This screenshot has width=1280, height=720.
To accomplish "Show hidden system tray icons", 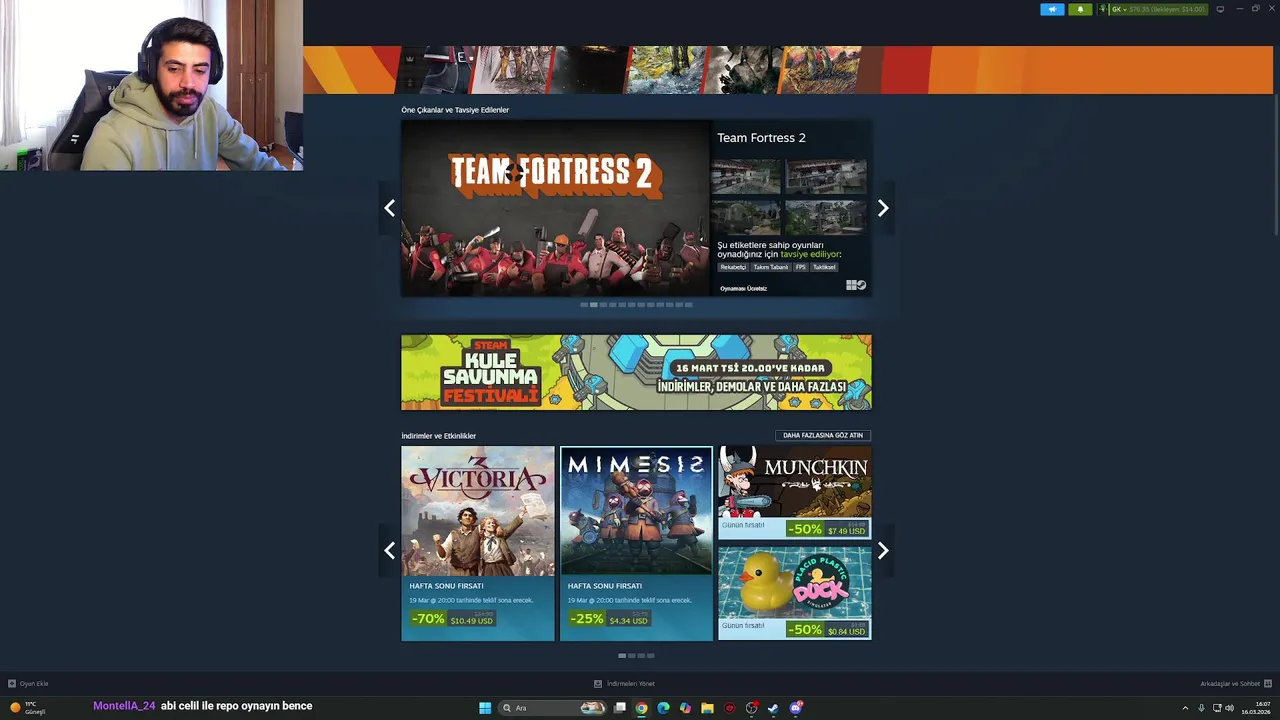I will pos(1185,708).
